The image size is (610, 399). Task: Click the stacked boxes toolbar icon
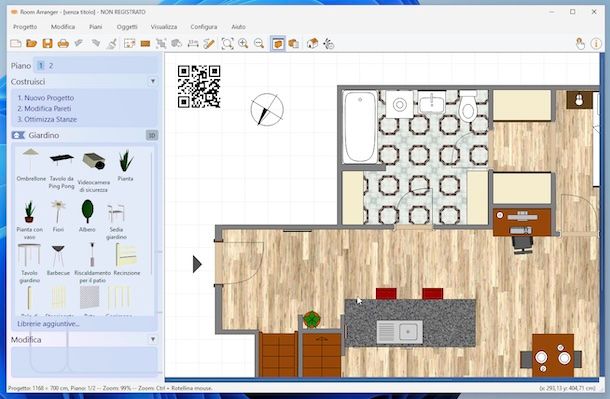(x=294, y=44)
